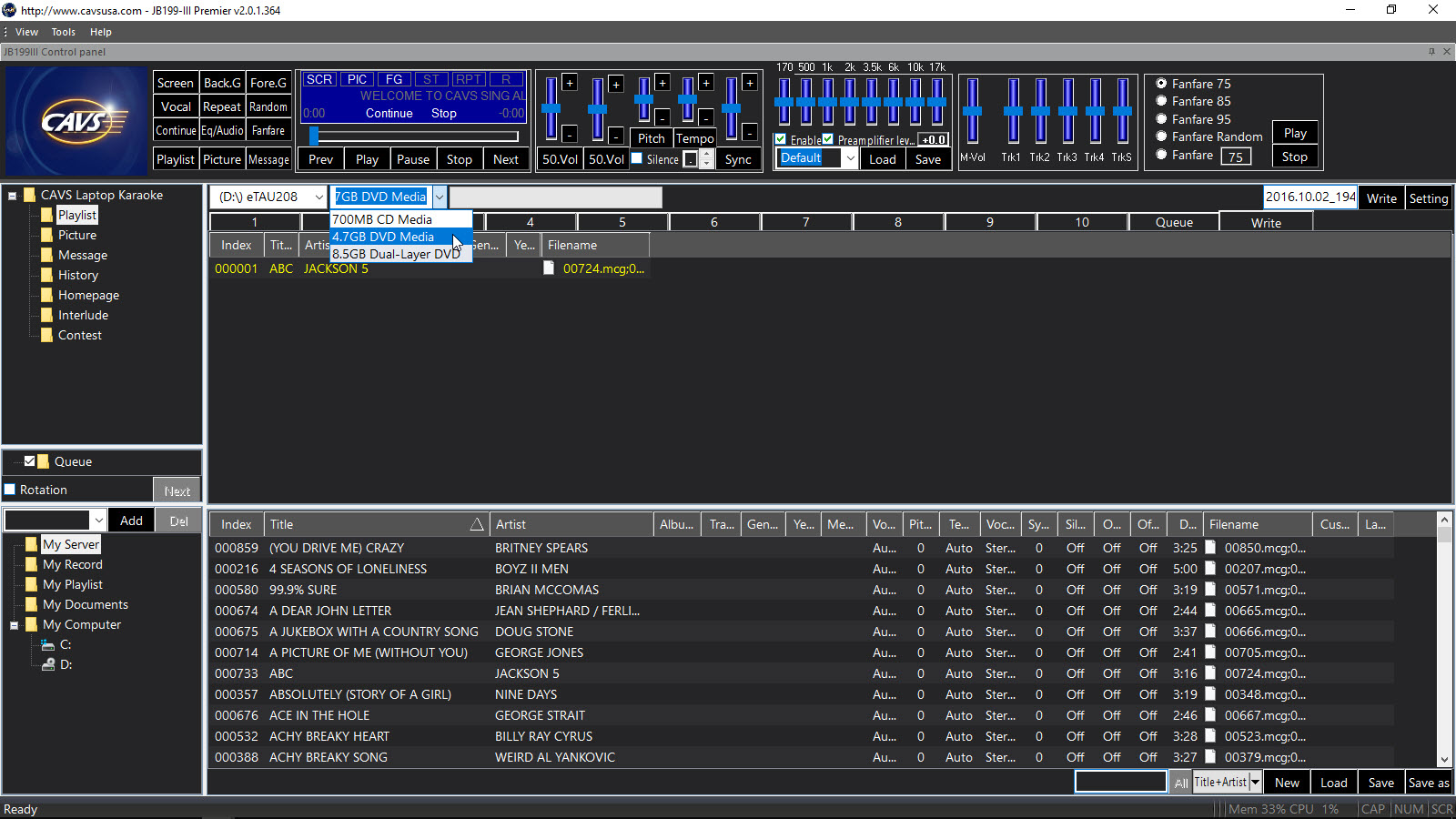1456x819 pixels.
Task: Collapse the My Computer tree node
Action: [14, 625]
